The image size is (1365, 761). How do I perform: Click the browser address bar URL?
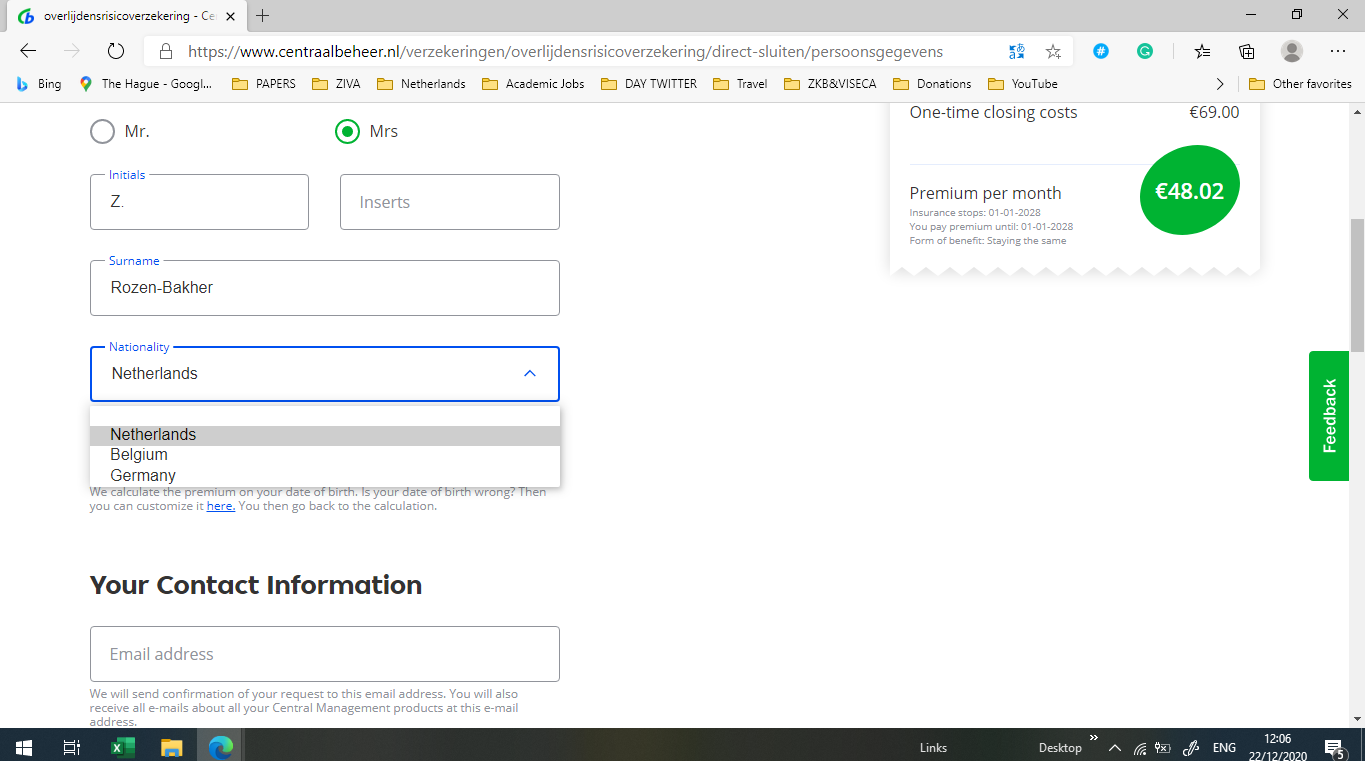point(565,51)
